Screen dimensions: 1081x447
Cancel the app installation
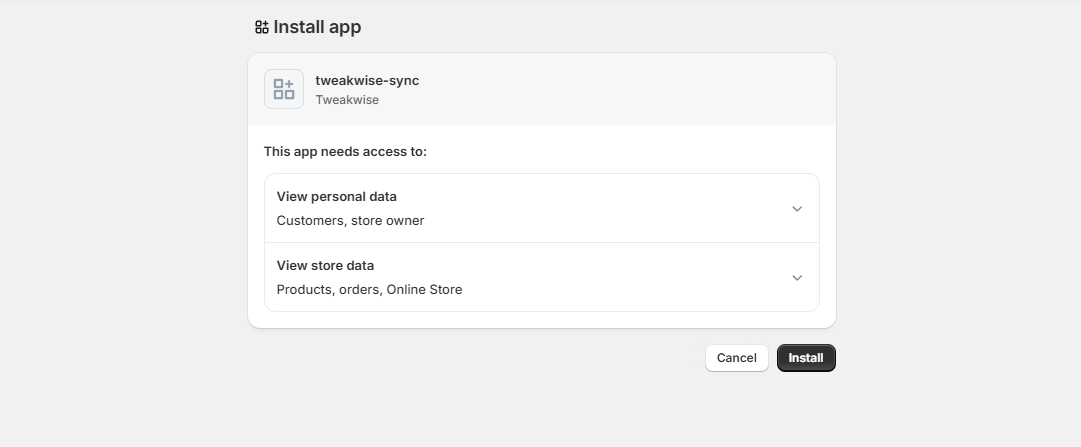736,358
